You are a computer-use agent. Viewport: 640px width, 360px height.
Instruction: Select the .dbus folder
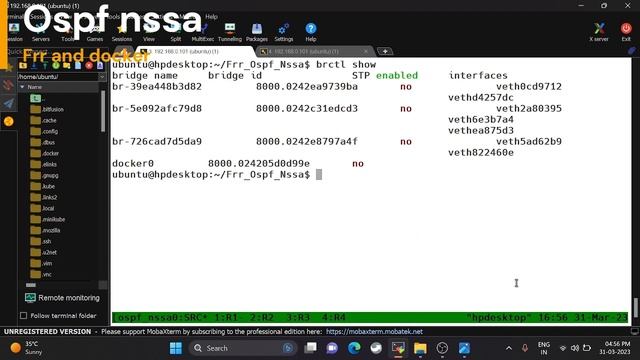pos(42,142)
